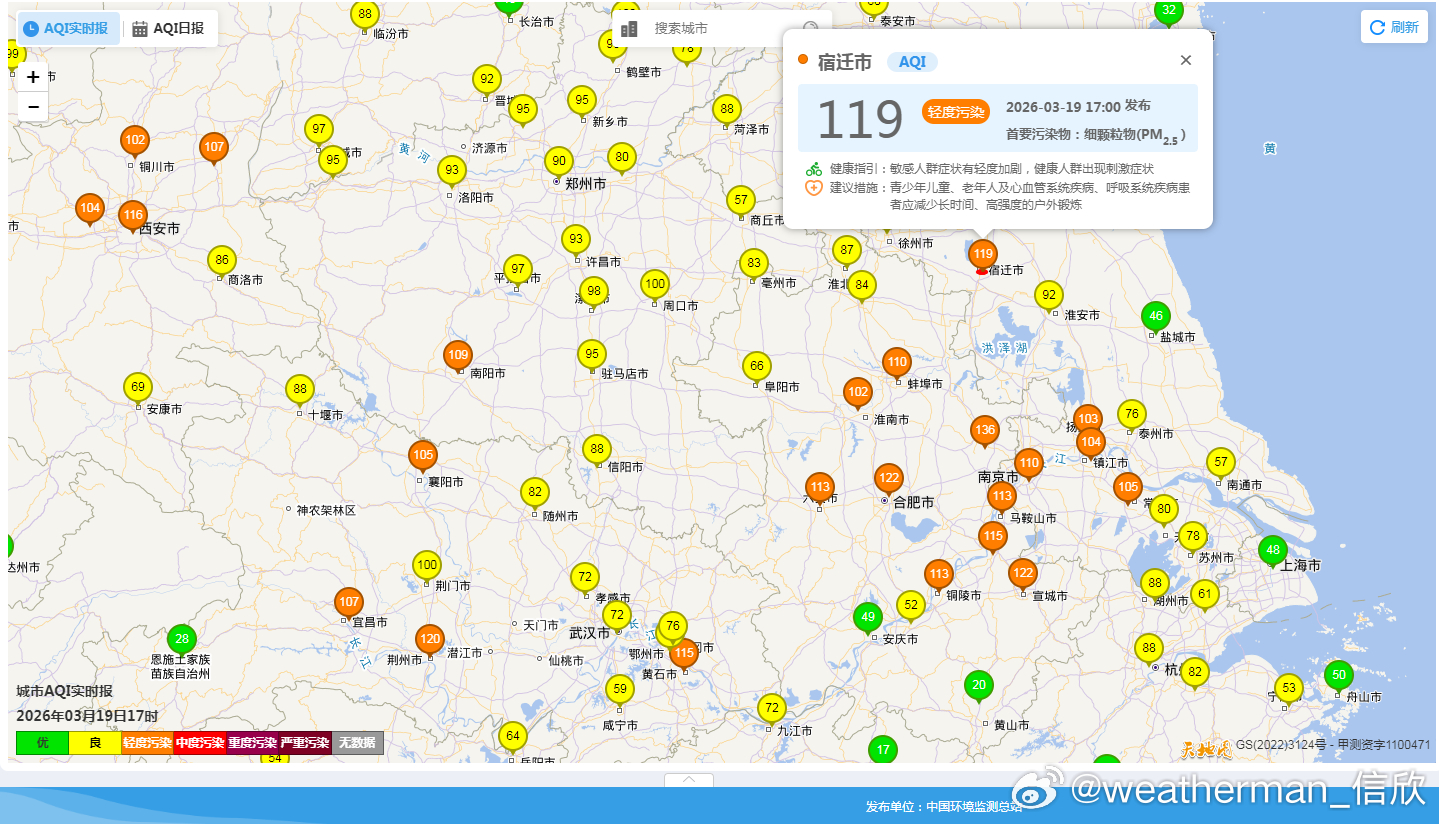Click the 46 marker at 盐城市
1439x824 pixels.
click(x=1156, y=317)
